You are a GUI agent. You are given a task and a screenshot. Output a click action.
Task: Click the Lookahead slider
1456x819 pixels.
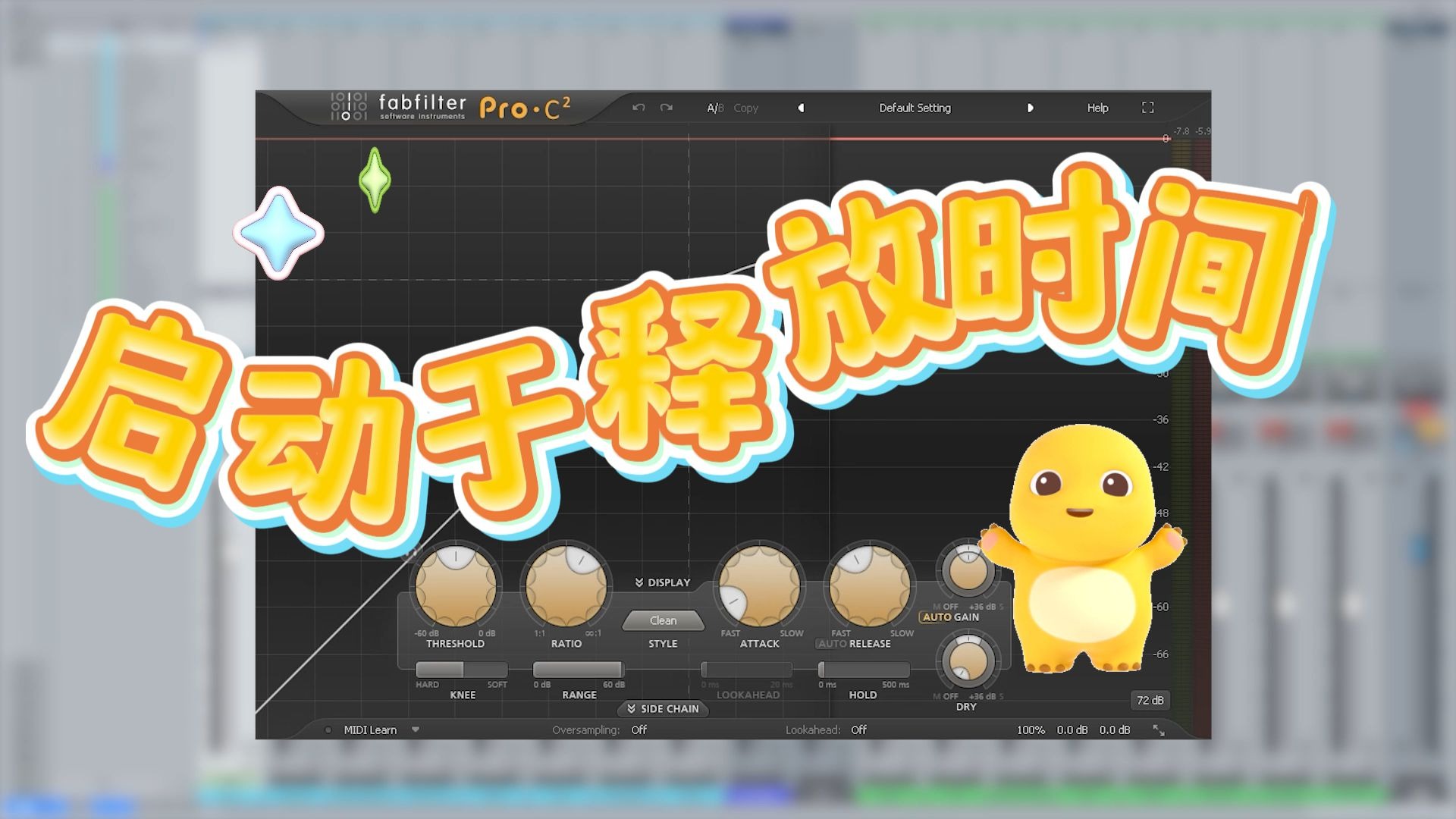(x=747, y=670)
